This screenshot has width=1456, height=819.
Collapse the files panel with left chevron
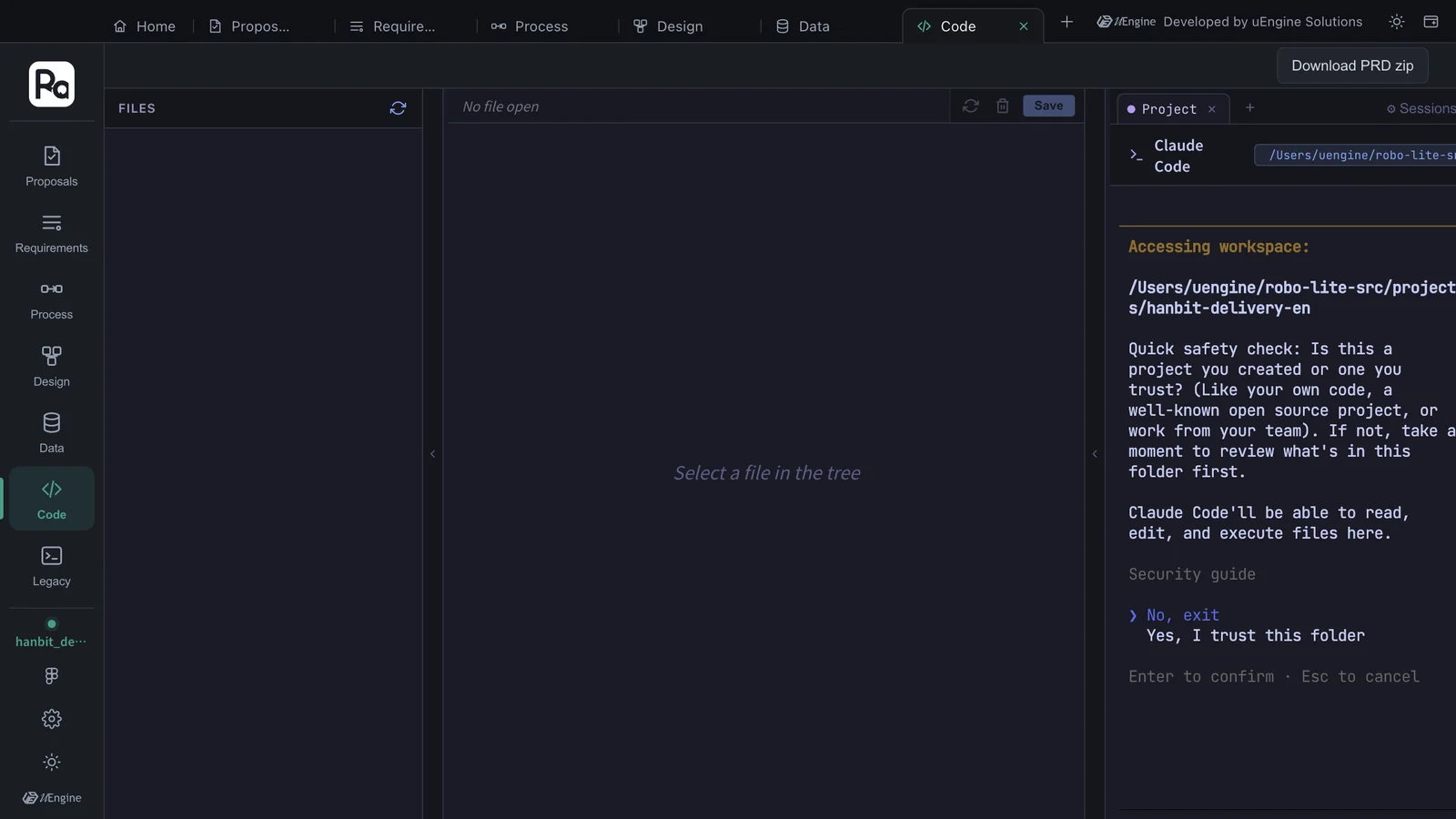pyautogui.click(x=433, y=454)
